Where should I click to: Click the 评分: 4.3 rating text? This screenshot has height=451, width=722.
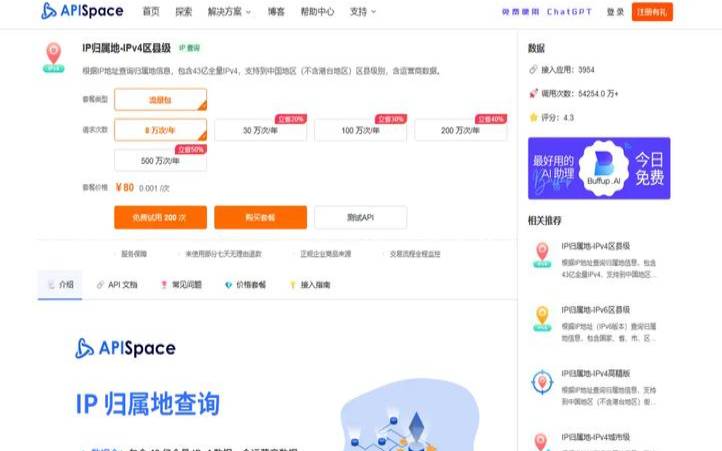(x=558, y=117)
